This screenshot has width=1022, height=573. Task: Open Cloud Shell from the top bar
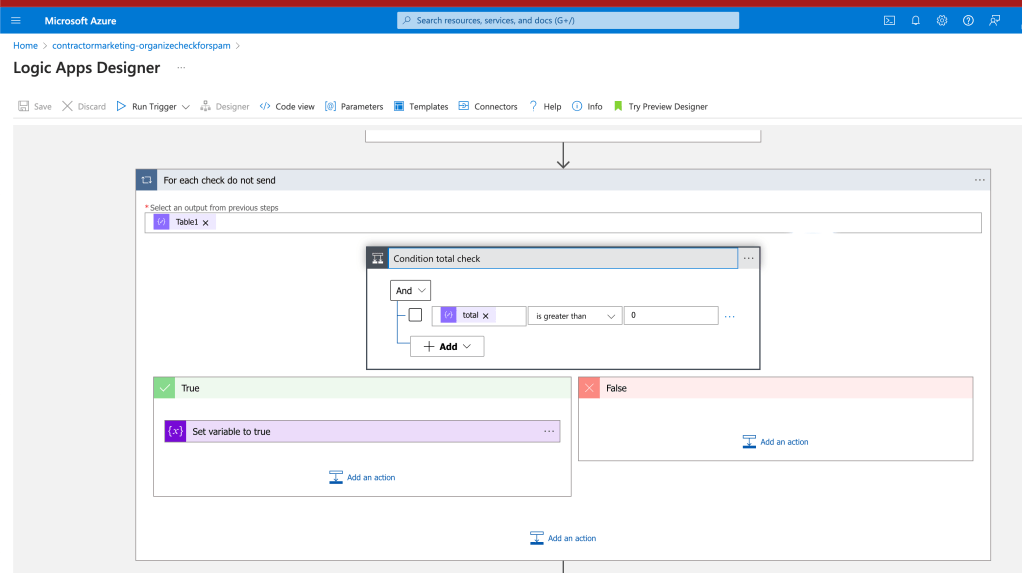pos(889,20)
